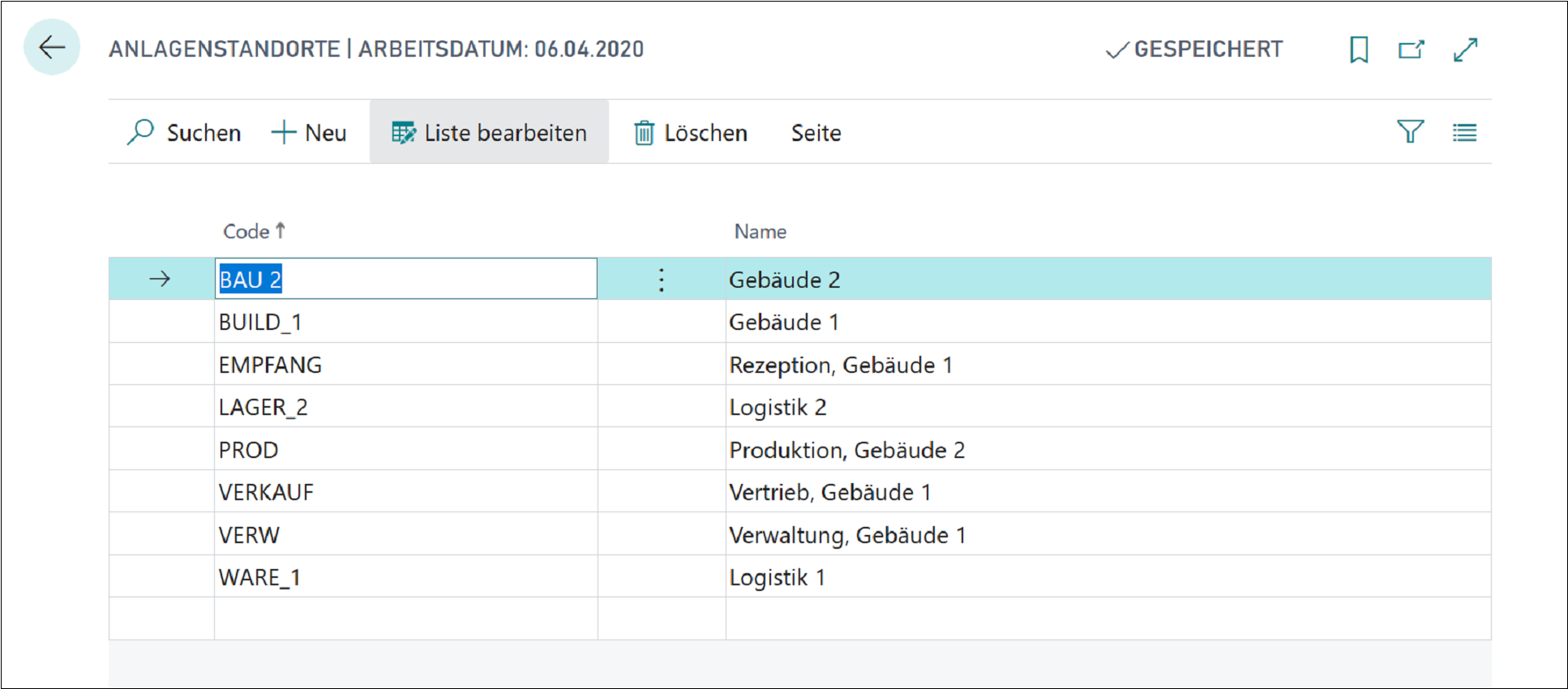The width and height of the screenshot is (1568, 689).
Task: Open row options dots for BAU 2
Action: point(662,280)
